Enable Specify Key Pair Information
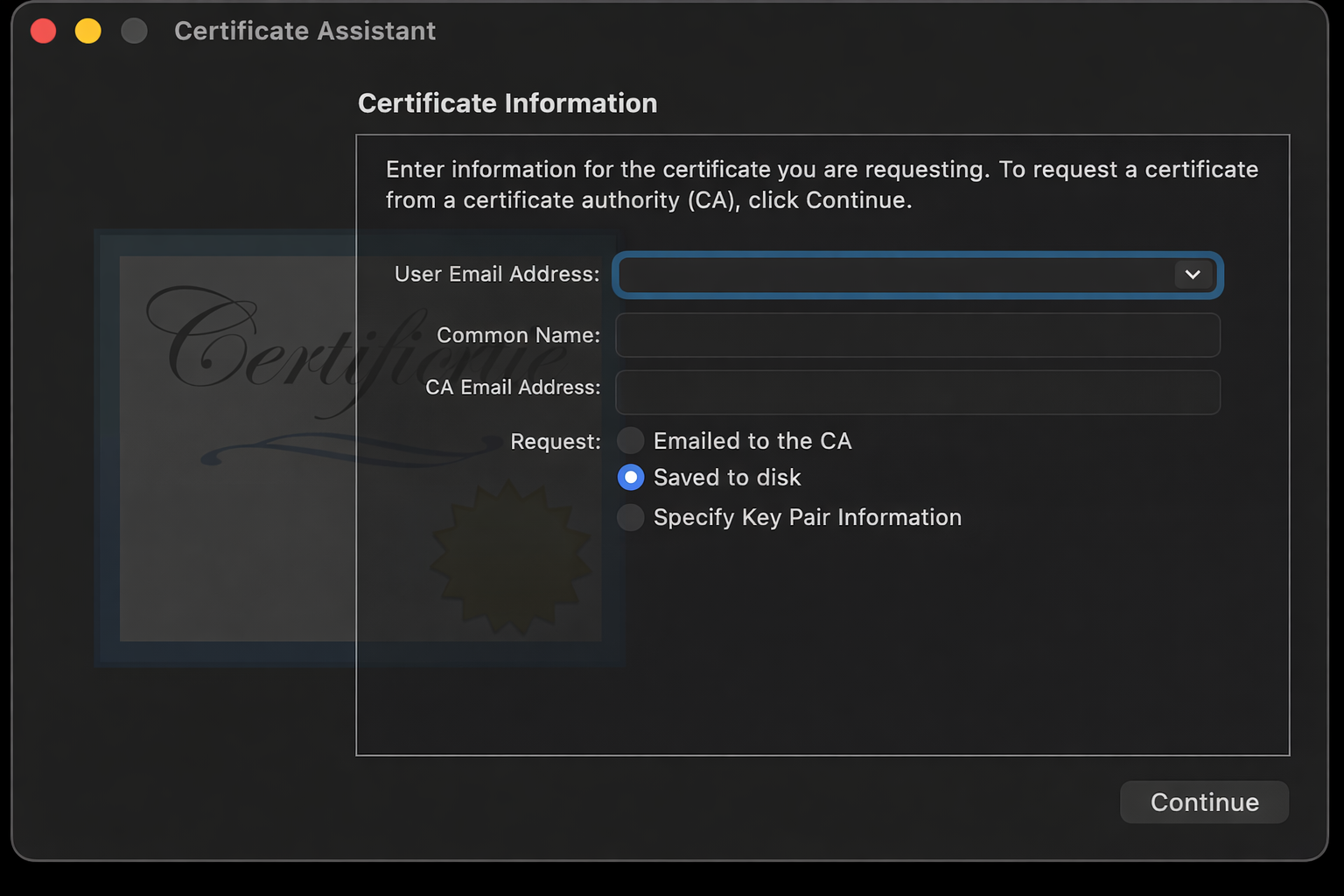The width and height of the screenshot is (1344, 896). [631, 517]
